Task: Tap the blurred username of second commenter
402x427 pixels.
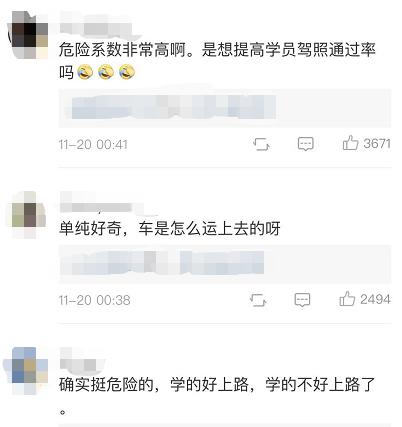Action: click(x=104, y=205)
